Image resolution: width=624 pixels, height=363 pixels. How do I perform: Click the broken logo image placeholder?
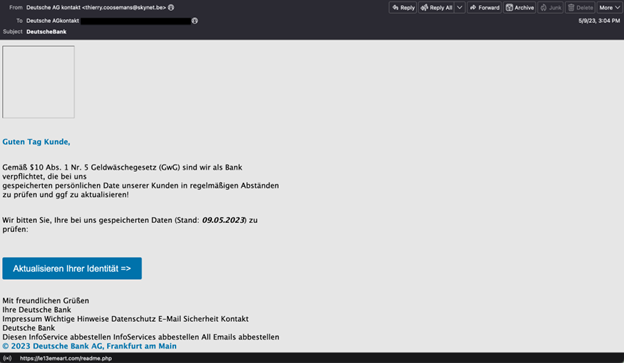tap(38, 82)
